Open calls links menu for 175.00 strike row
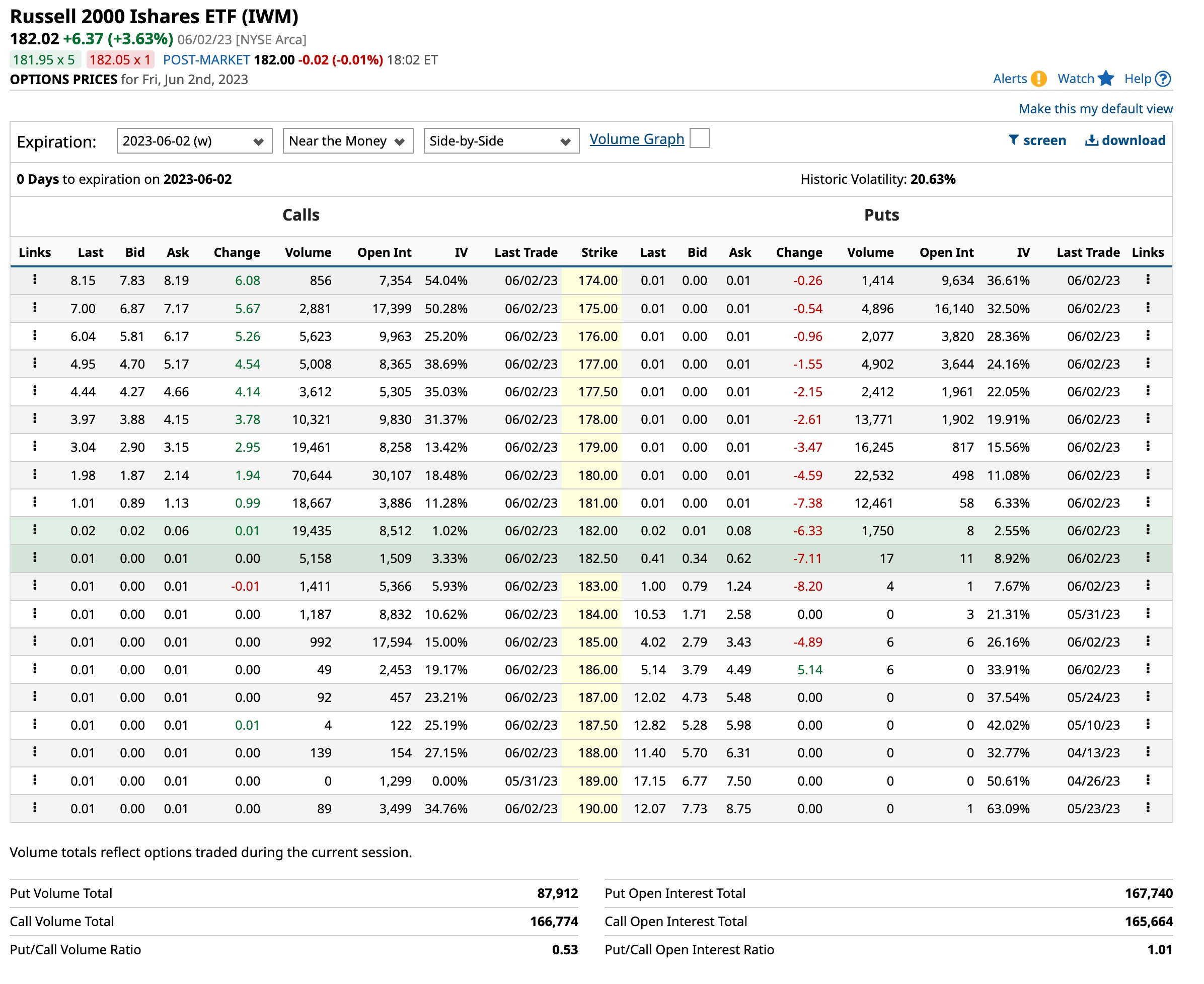 35,308
